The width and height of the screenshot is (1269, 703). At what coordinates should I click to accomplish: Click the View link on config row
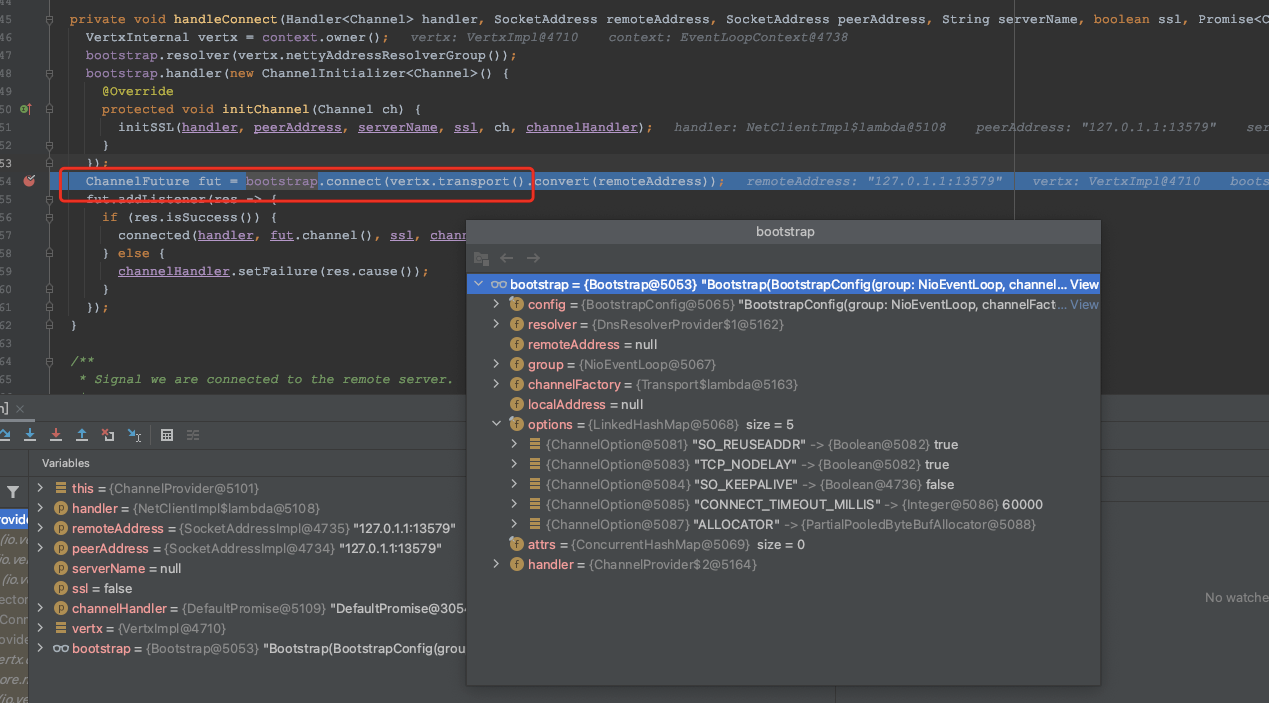(1084, 305)
